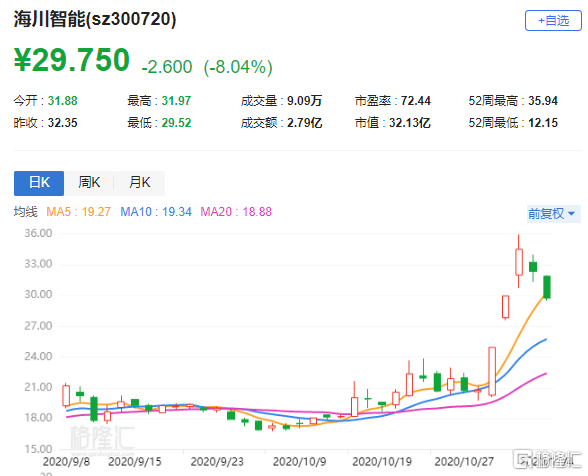
Task: Click the dropdown arrow beside 前复权
Action: point(572,214)
